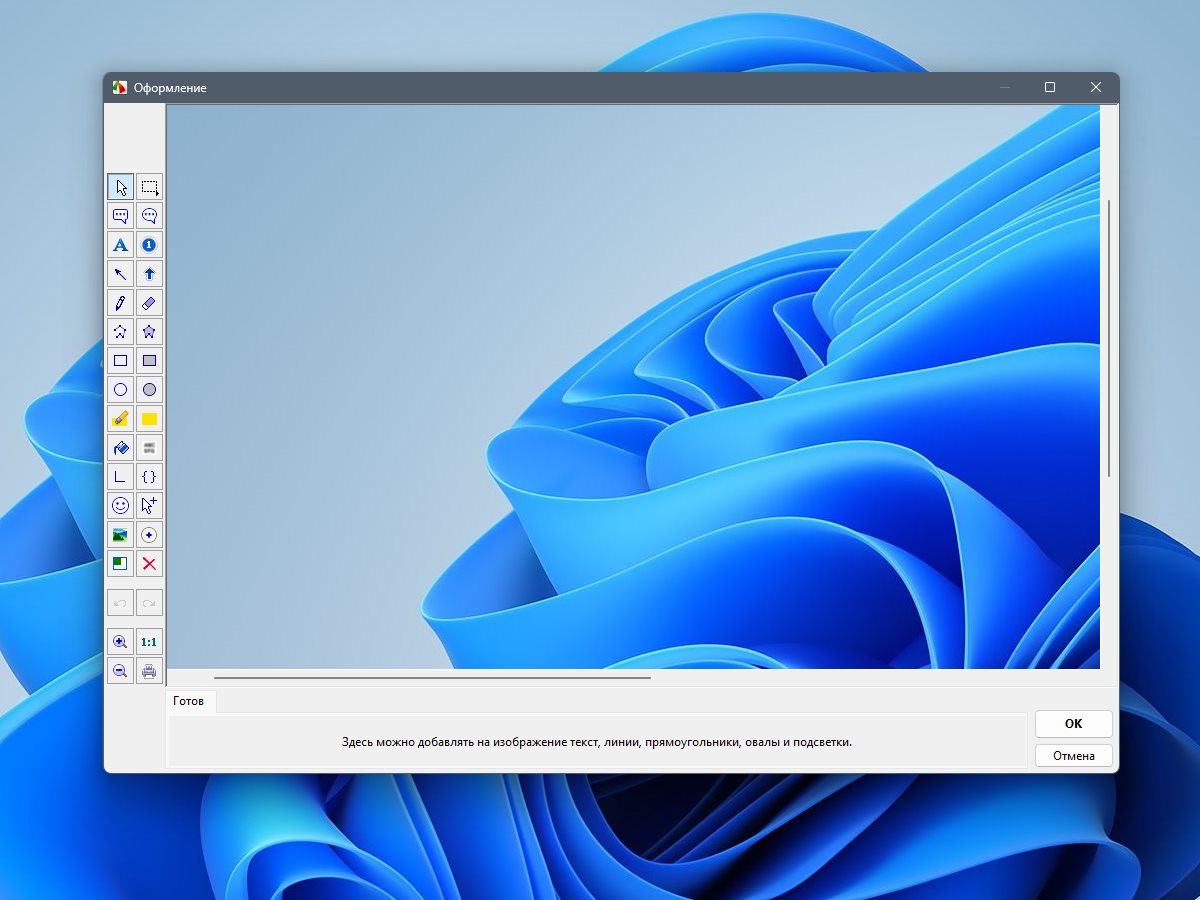
Task: Select the text tool with letter A
Action: point(120,245)
